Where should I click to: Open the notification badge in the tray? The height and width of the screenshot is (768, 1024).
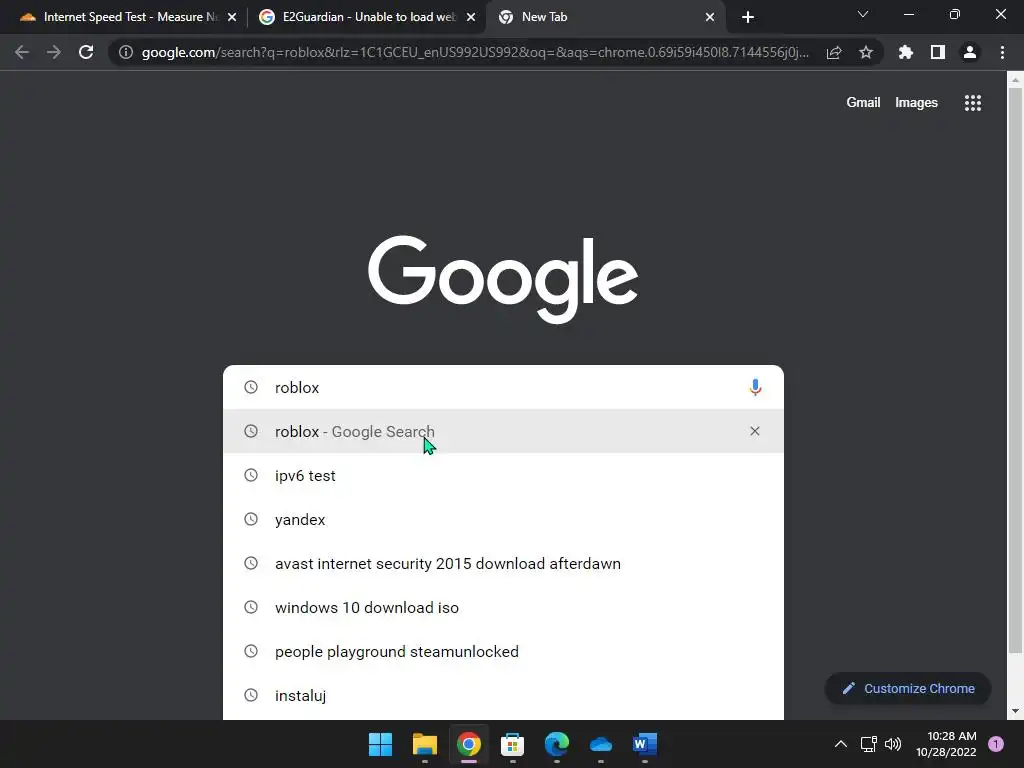[996, 744]
